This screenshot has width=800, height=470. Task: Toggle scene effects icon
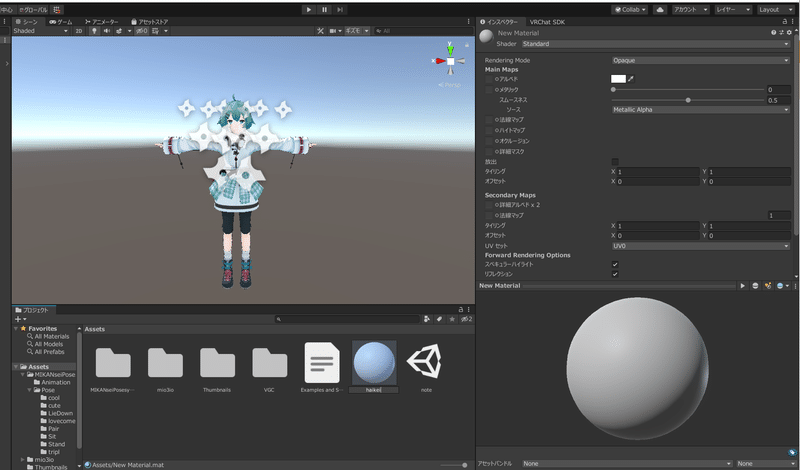[119, 31]
